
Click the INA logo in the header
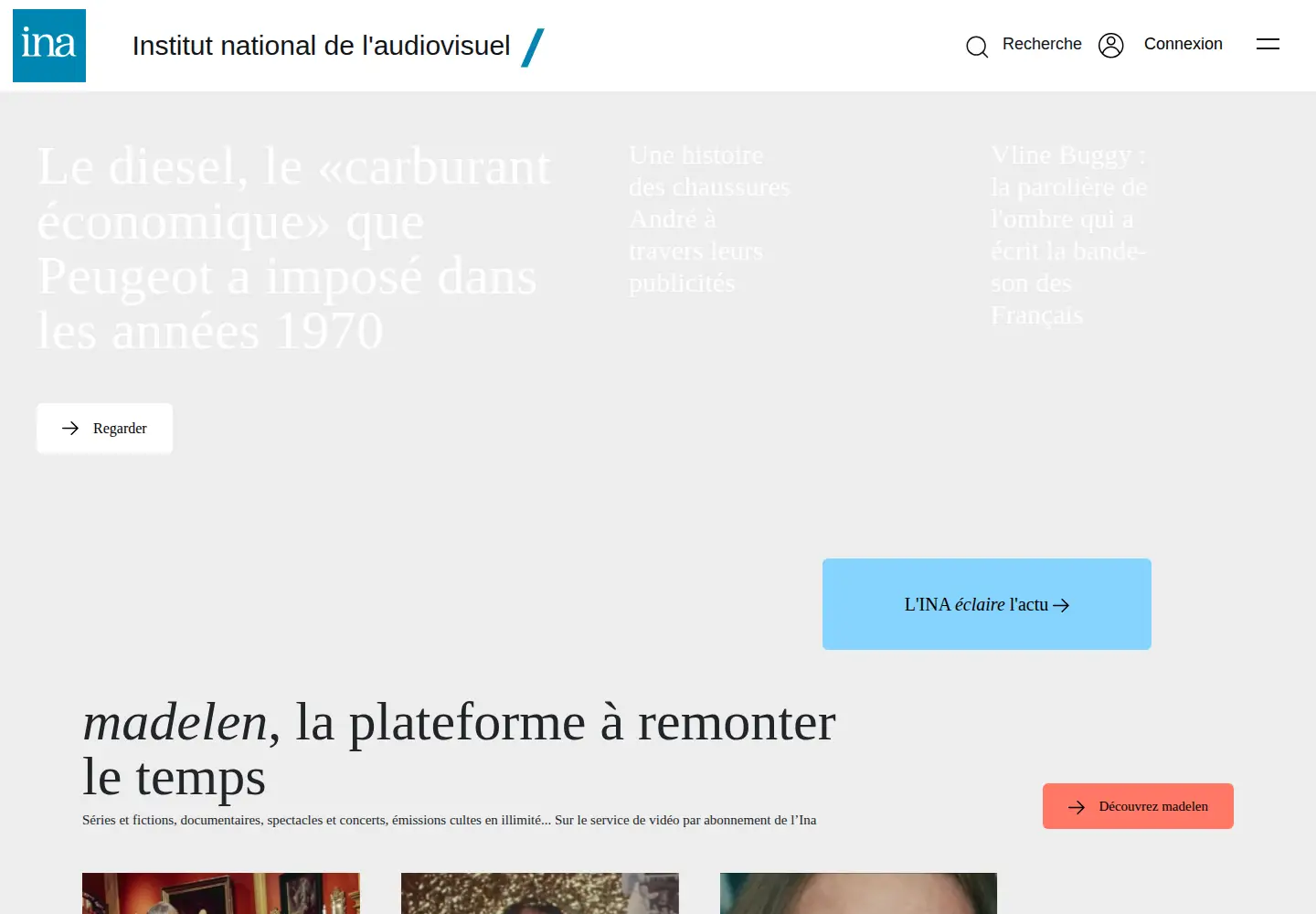click(49, 46)
